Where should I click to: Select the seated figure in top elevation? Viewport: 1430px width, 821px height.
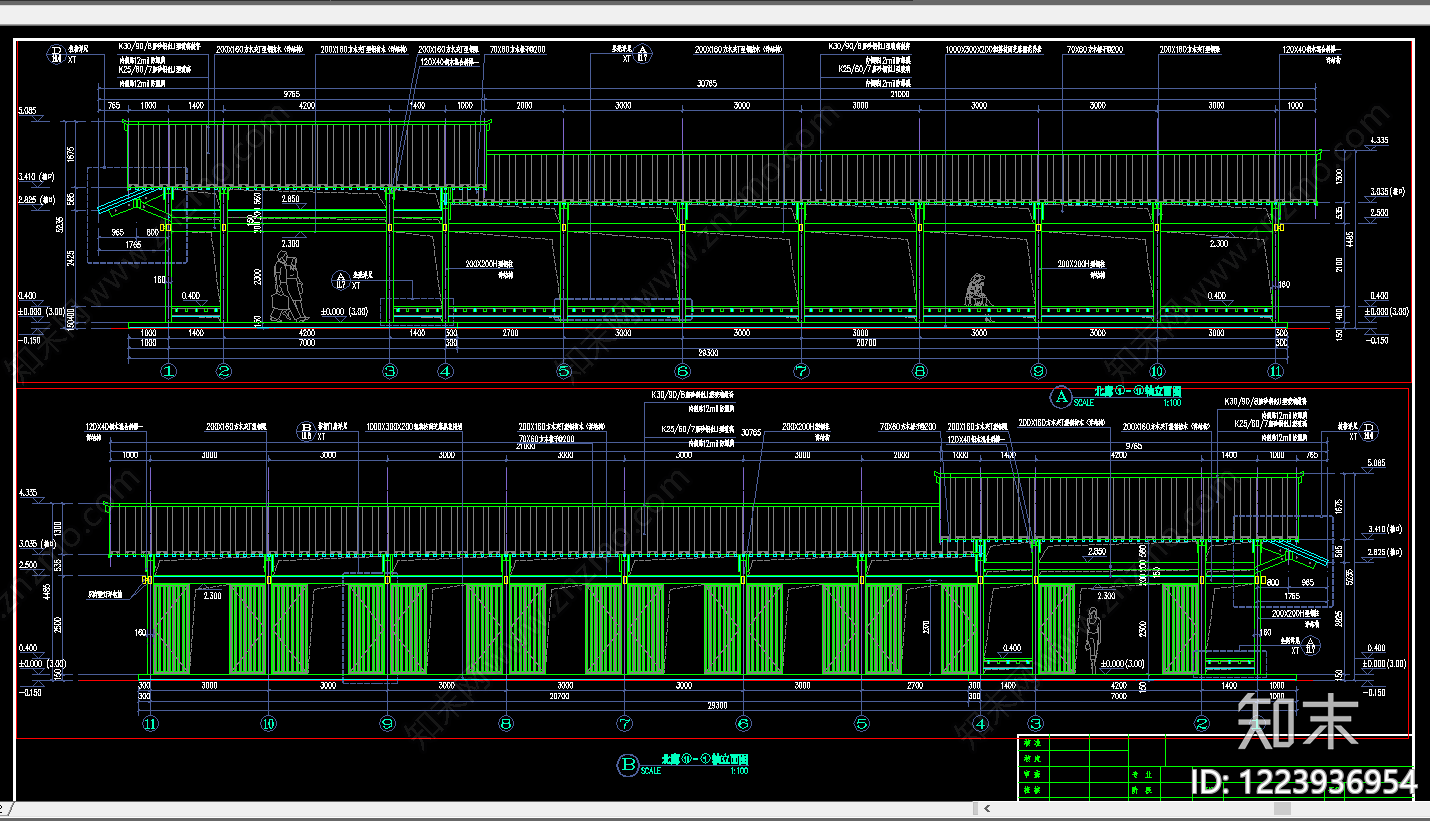[x=976, y=290]
